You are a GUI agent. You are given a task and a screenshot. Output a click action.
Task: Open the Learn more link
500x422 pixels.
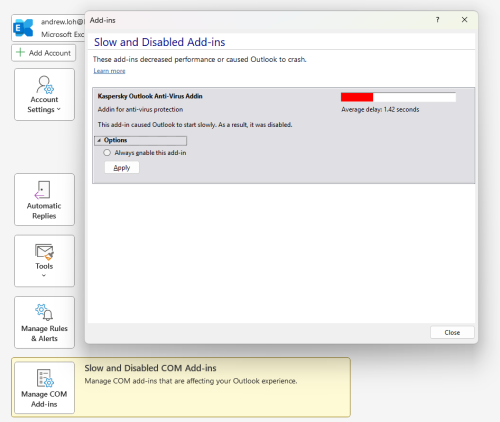click(x=109, y=71)
